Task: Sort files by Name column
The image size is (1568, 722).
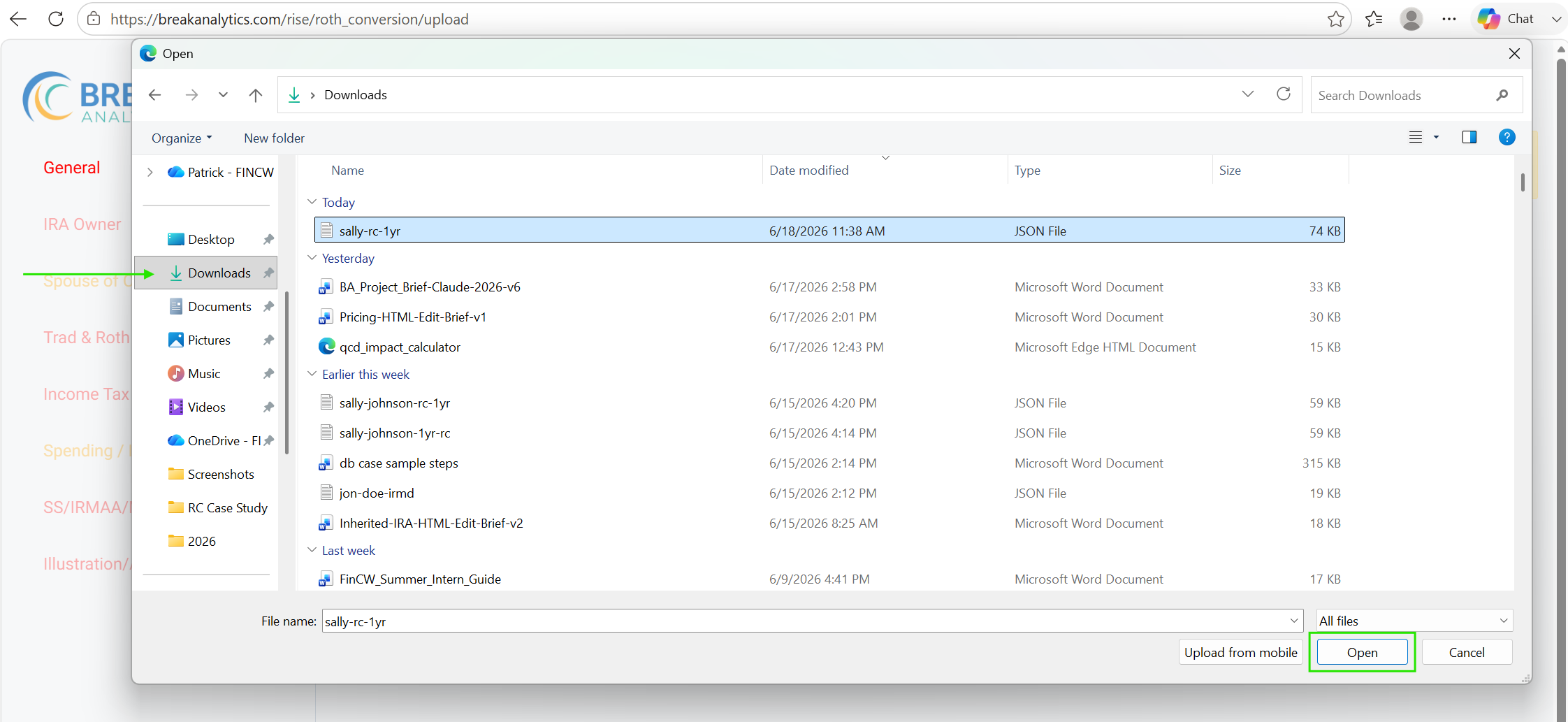Action: [x=347, y=170]
